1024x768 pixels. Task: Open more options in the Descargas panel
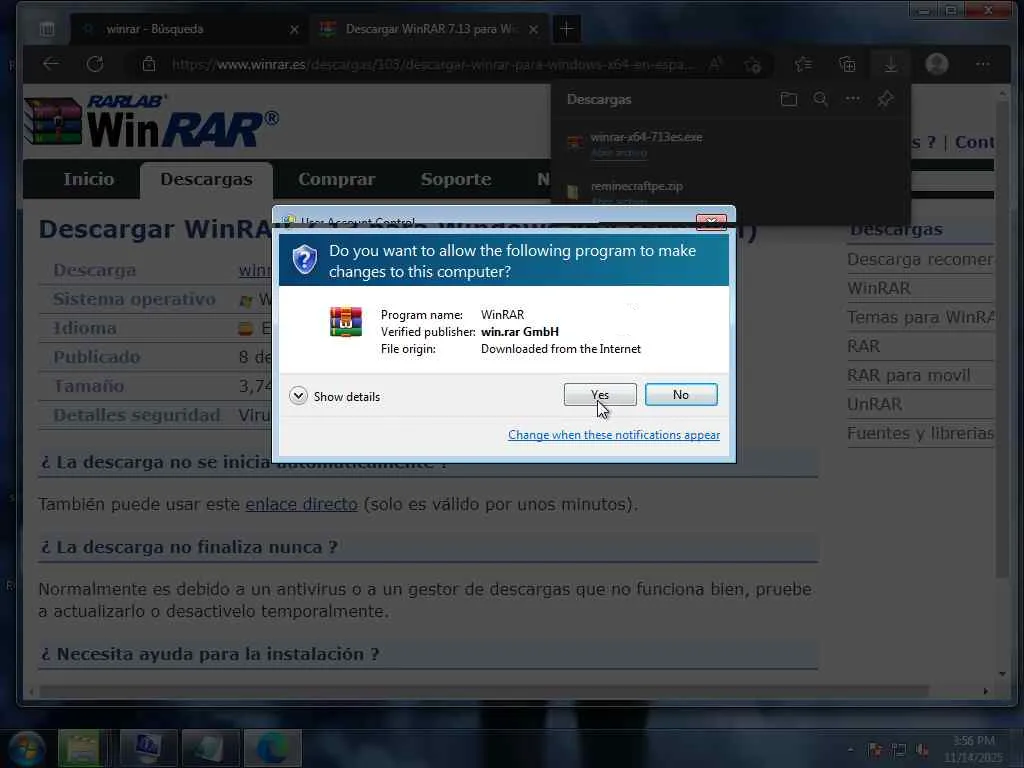[x=852, y=99]
